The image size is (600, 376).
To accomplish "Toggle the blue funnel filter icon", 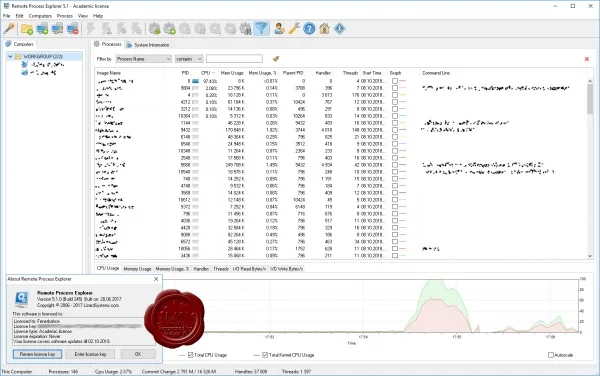I will click(261, 29).
